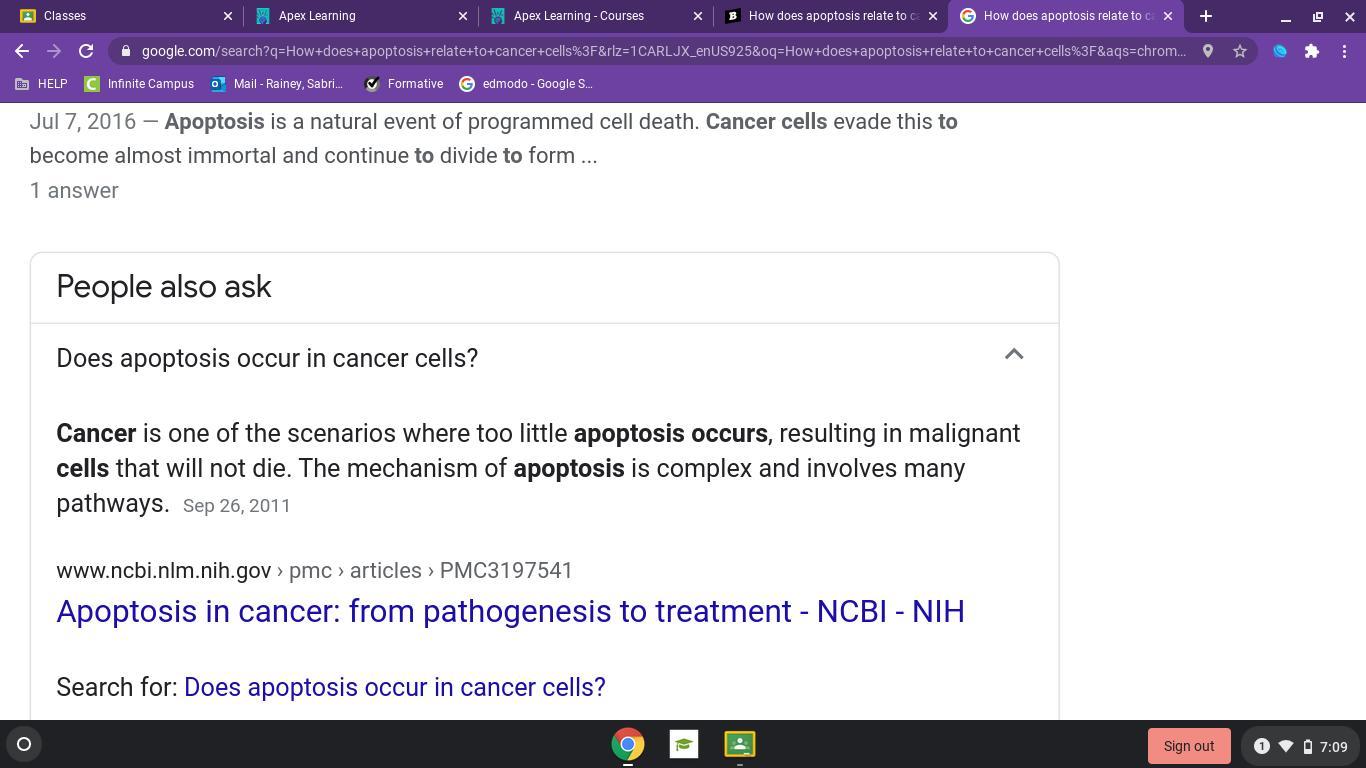Open the Extensions puzzle icon
The image size is (1366, 768).
1312,51
